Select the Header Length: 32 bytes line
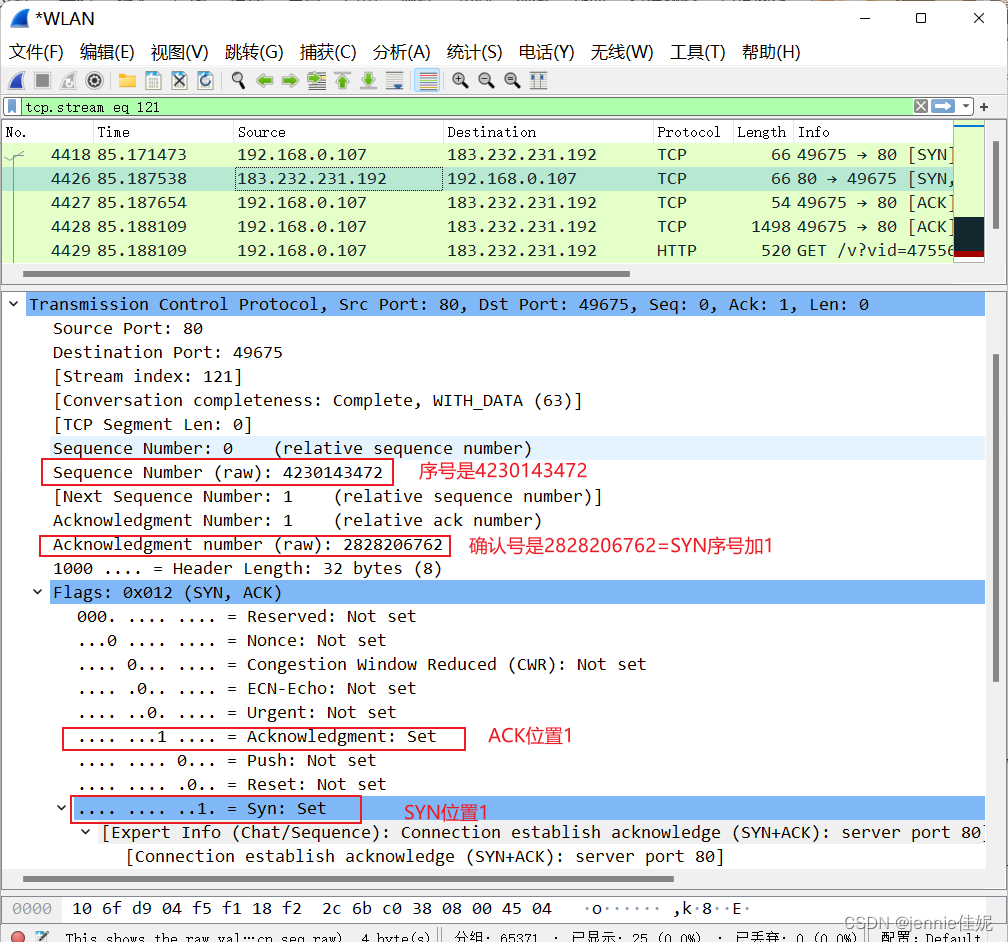The image size is (1008, 942). (x=247, y=568)
